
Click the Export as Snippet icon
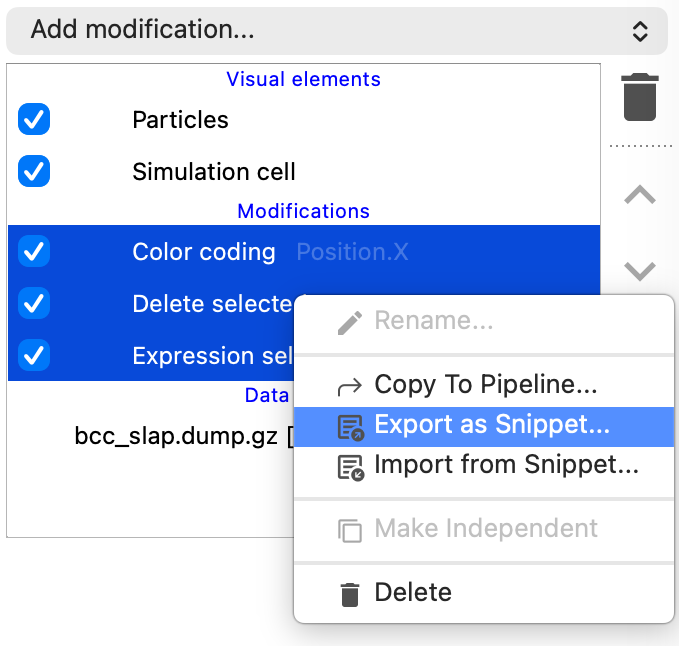[x=349, y=426]
